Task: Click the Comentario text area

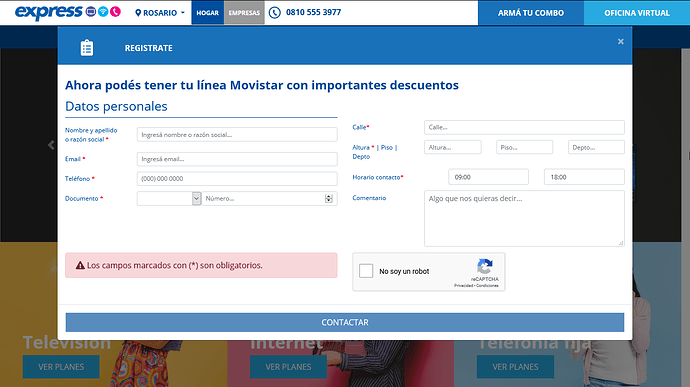Action: 524,218
